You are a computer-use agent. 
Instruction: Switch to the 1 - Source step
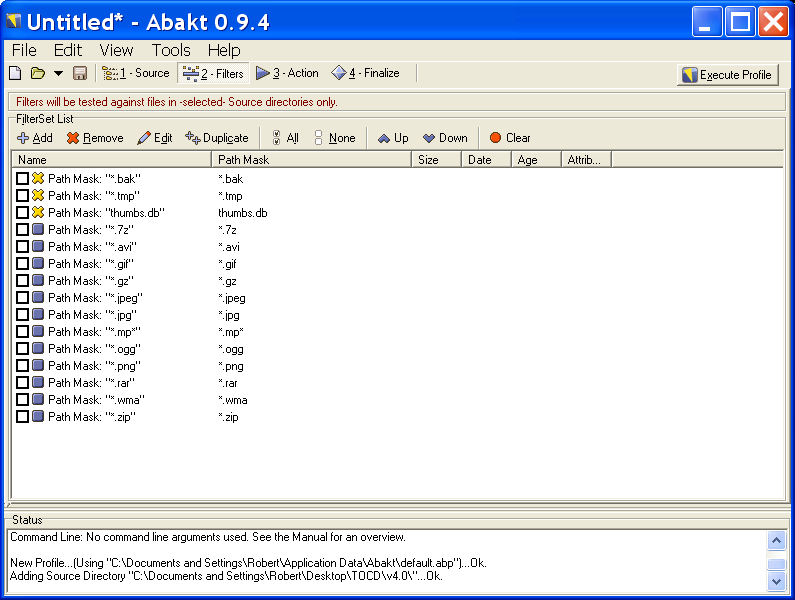click(x=135, y=74)
